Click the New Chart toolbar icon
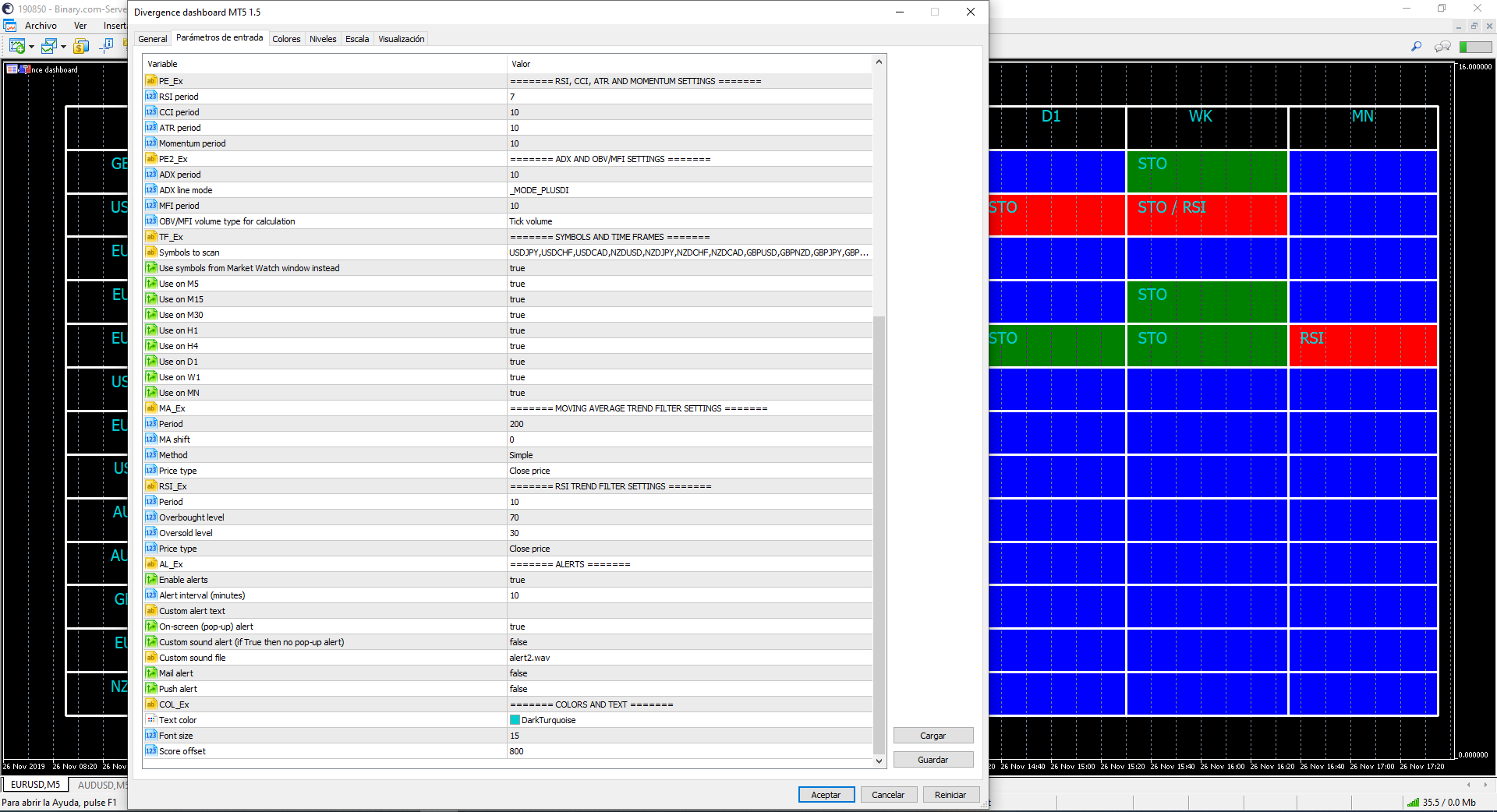This screenshot has width=1497, height=812. [17, 47]
